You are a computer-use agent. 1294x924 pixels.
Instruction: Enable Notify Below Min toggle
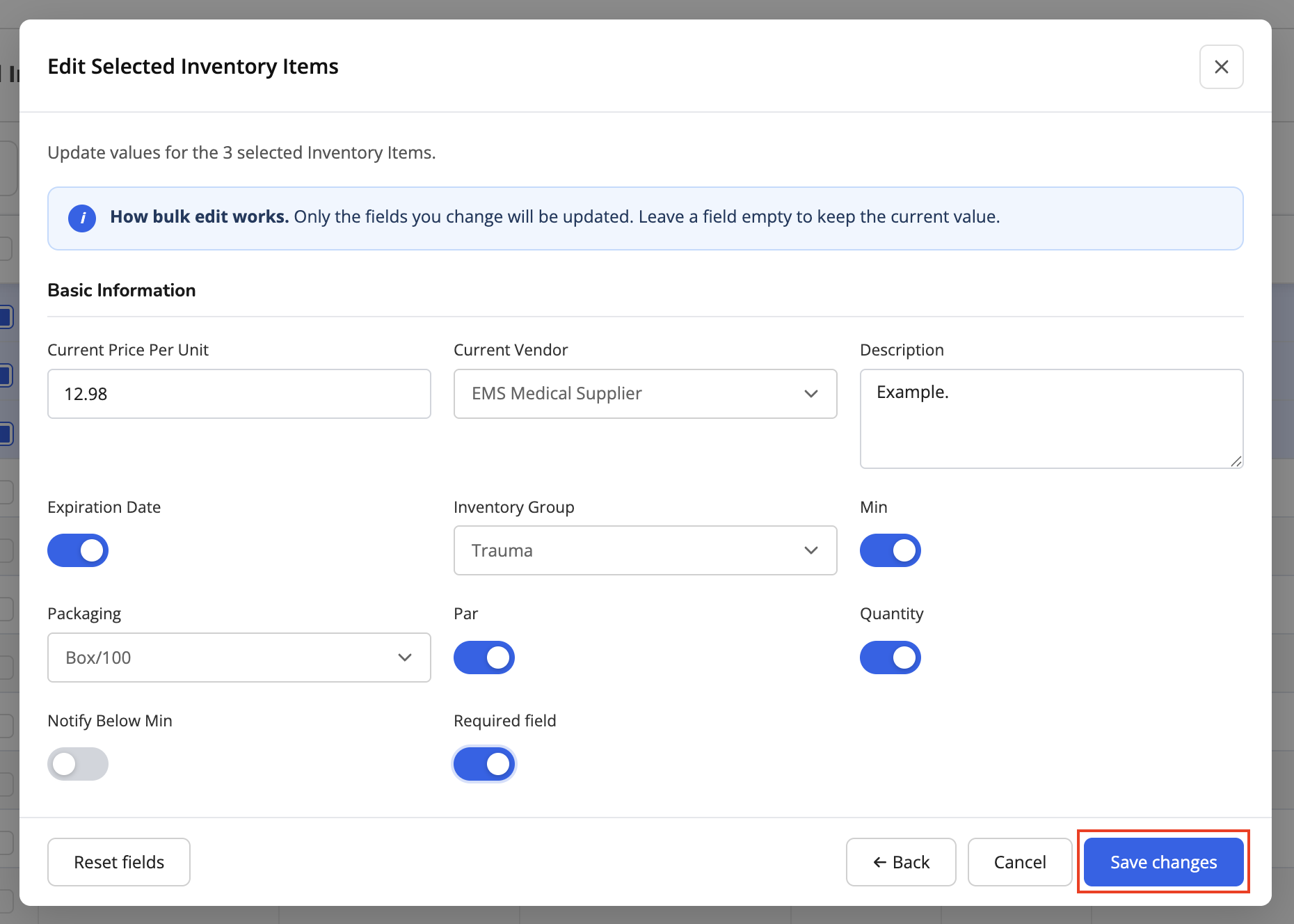(78, 764)
